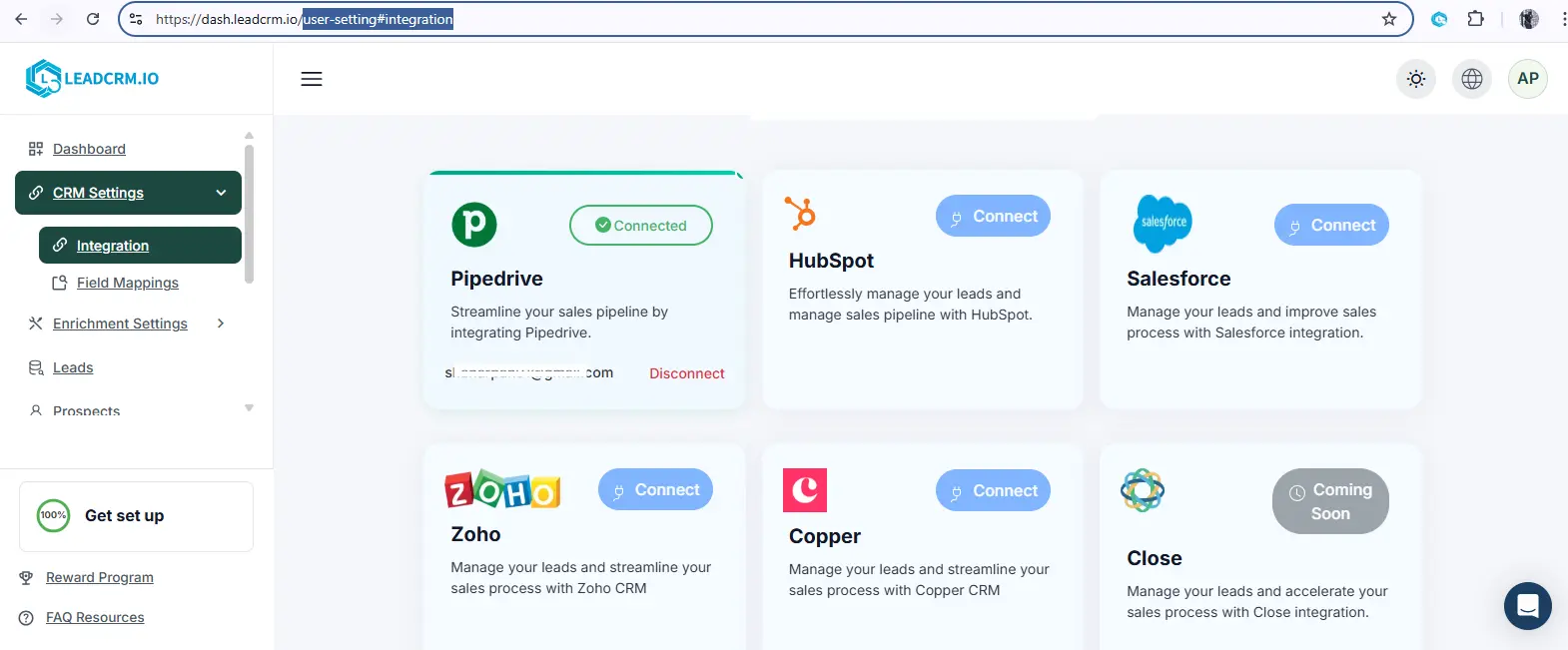Image resolution: width=1568 pixels, height=650 pixels.
Task: Click the Pipedrive logo icon
Action: coord(474,225)
